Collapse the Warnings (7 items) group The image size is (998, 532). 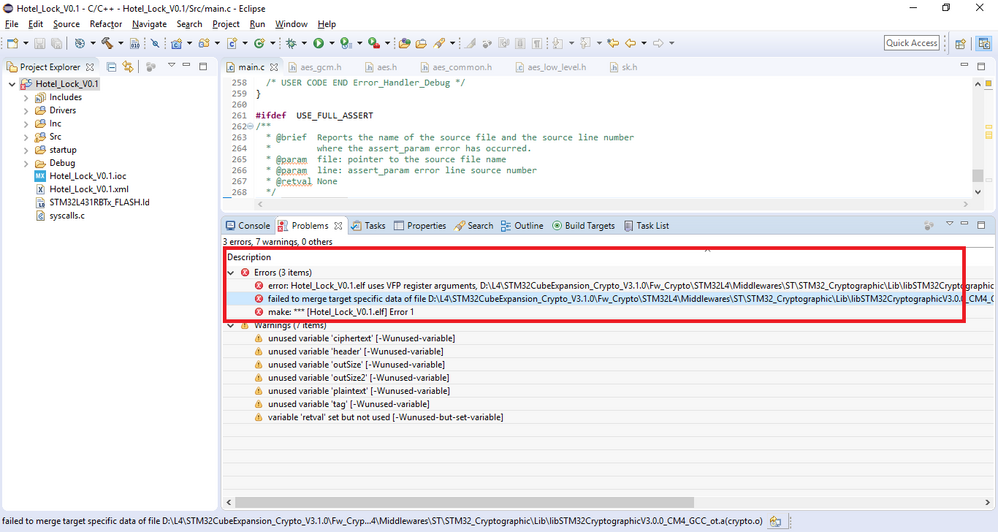231,325
